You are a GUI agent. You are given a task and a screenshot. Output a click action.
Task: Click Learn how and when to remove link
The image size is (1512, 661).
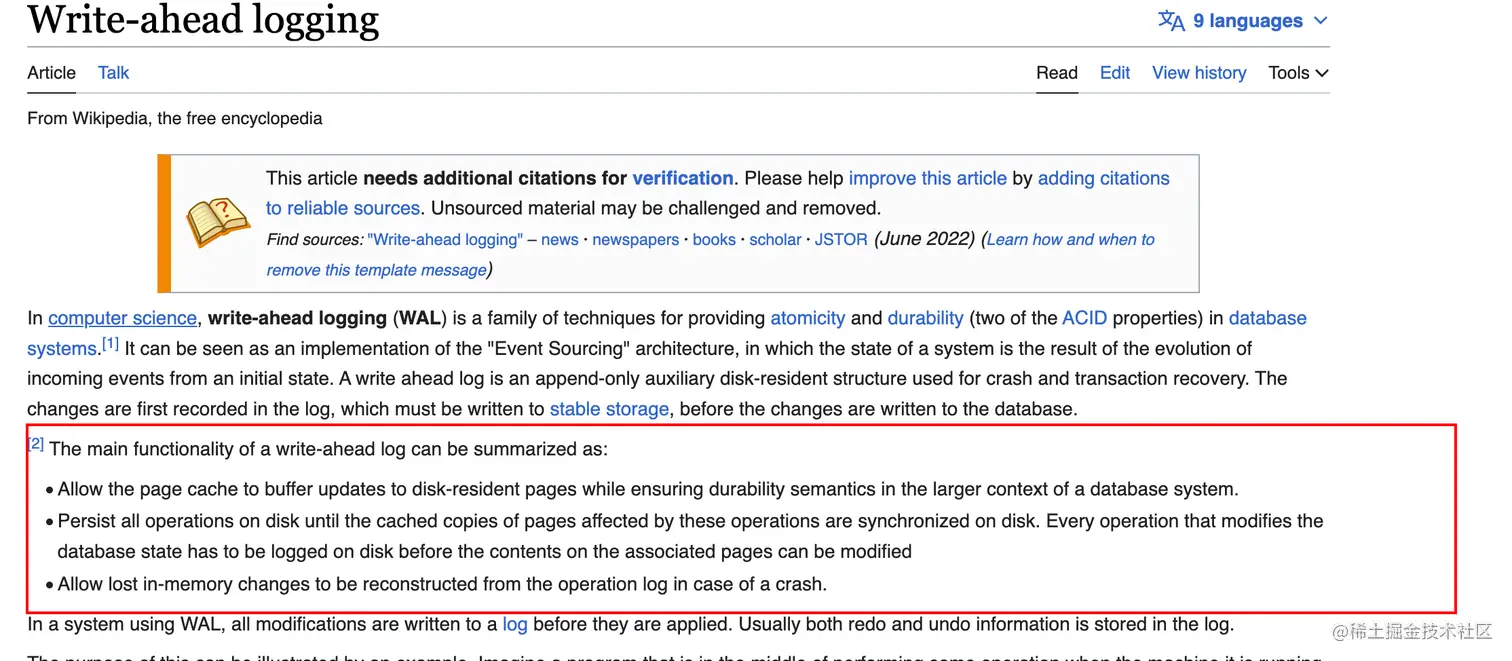pyautogui.click(x=1071, y=240)
